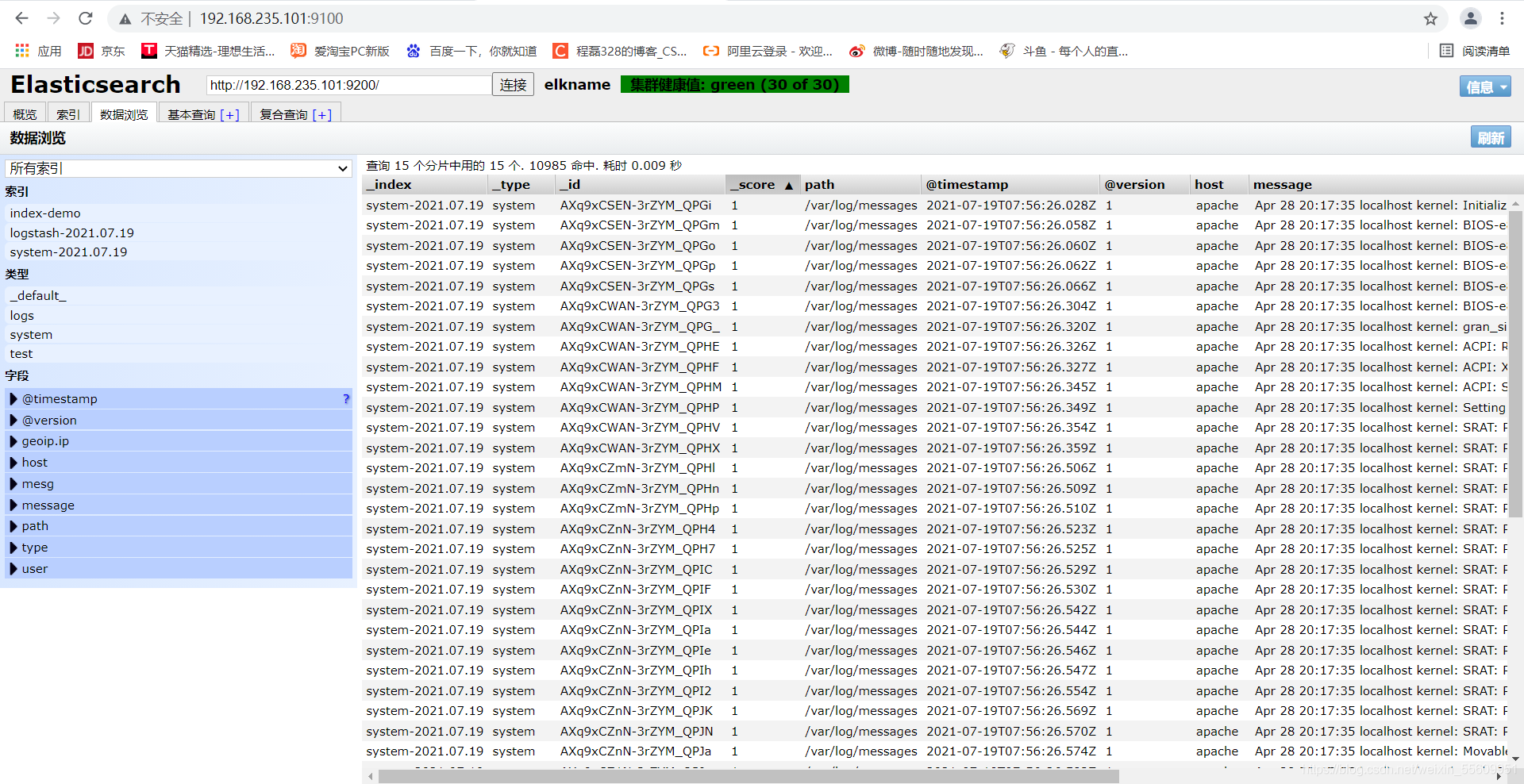Sort by the host column header
Screen dimensions: 1524x784
point(1218,185)
